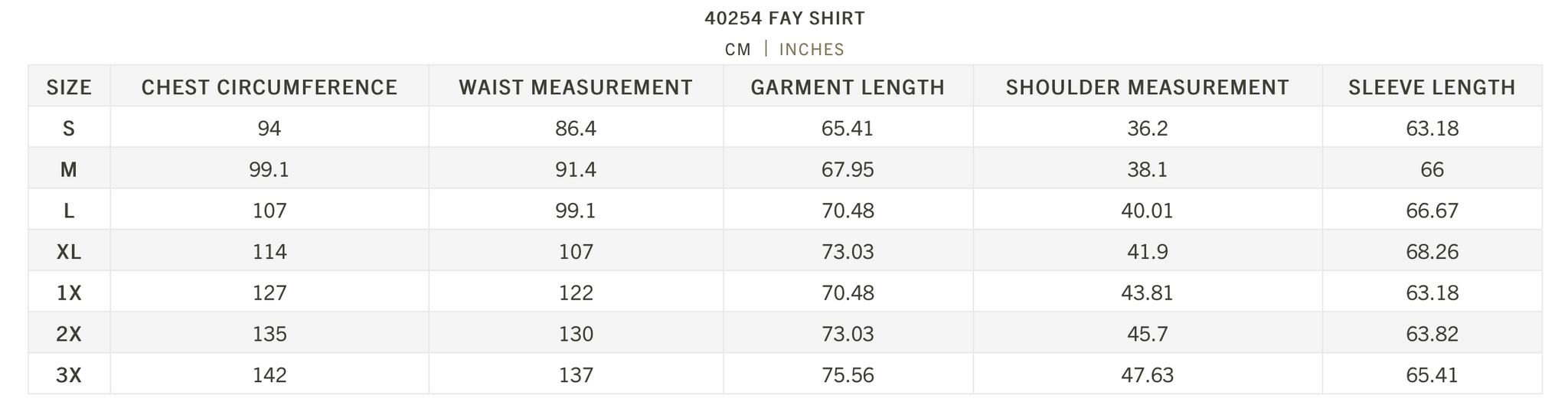Select the M size row label
The image size is (1568, 415).
pos(69,170)
